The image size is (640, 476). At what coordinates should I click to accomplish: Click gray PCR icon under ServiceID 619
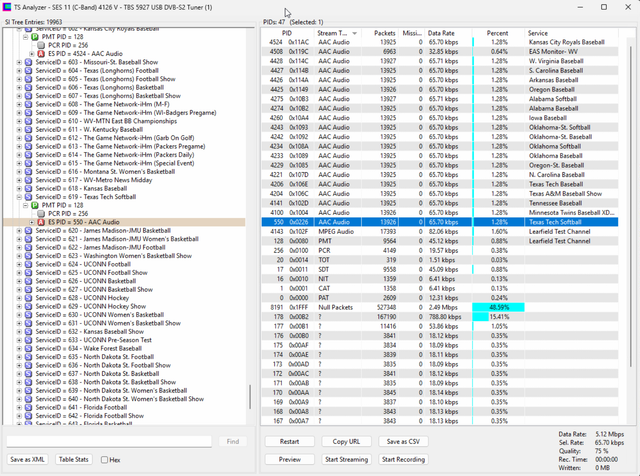[41, 214]
